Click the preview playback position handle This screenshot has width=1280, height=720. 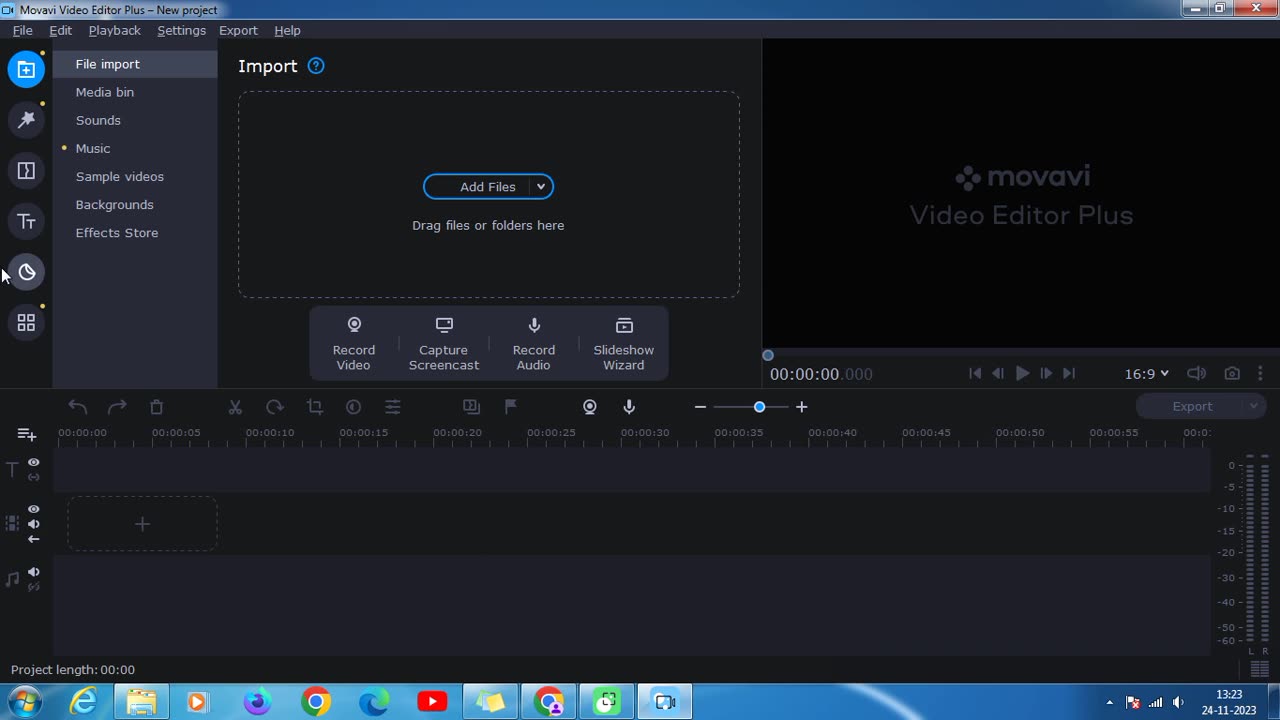(x=768, y=355)
